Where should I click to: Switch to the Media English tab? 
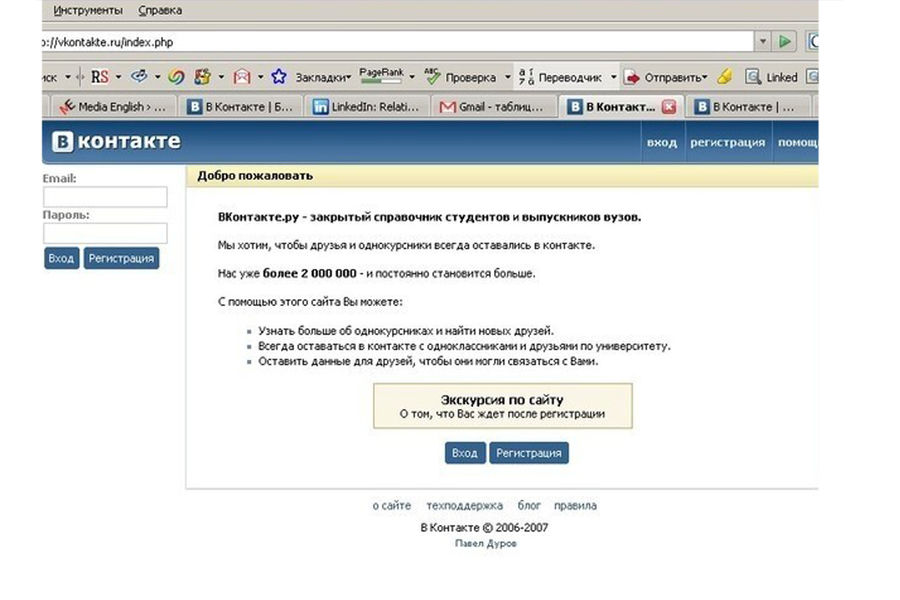[114, 107]
